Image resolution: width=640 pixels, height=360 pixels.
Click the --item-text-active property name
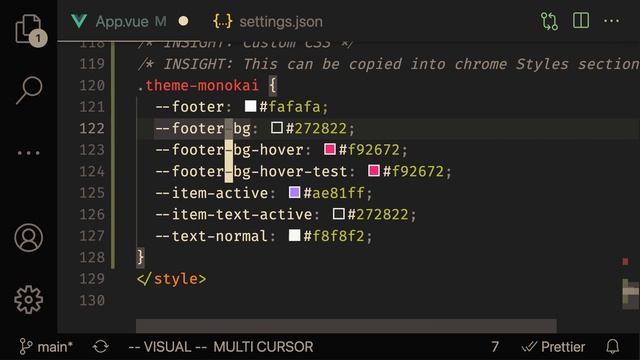(233, 214)
